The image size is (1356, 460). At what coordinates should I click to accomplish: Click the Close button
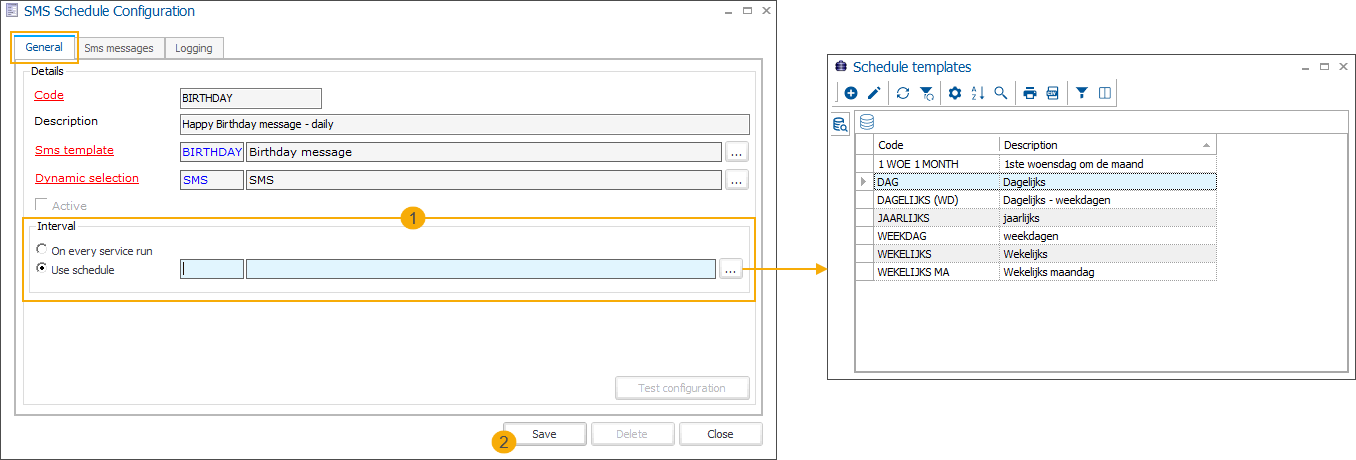pos(720,434)
